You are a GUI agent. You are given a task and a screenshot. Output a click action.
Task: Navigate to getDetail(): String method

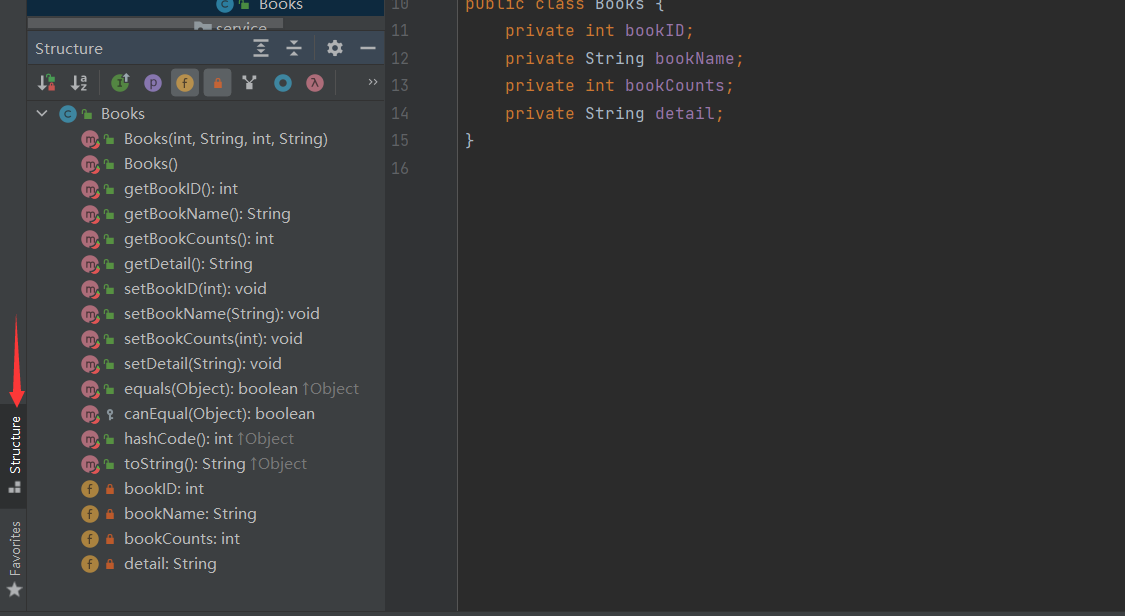click(188, 264)
